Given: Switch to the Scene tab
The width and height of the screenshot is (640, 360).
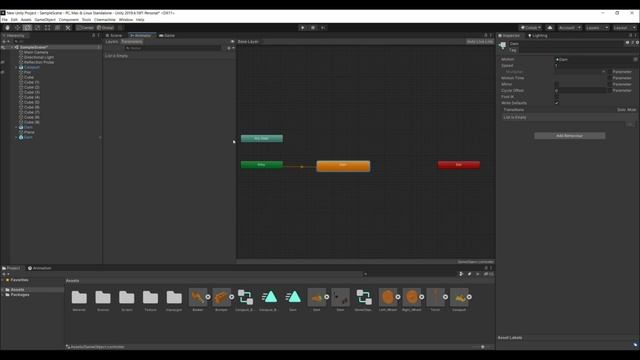Looking at the screenshot, I should 114,36.
